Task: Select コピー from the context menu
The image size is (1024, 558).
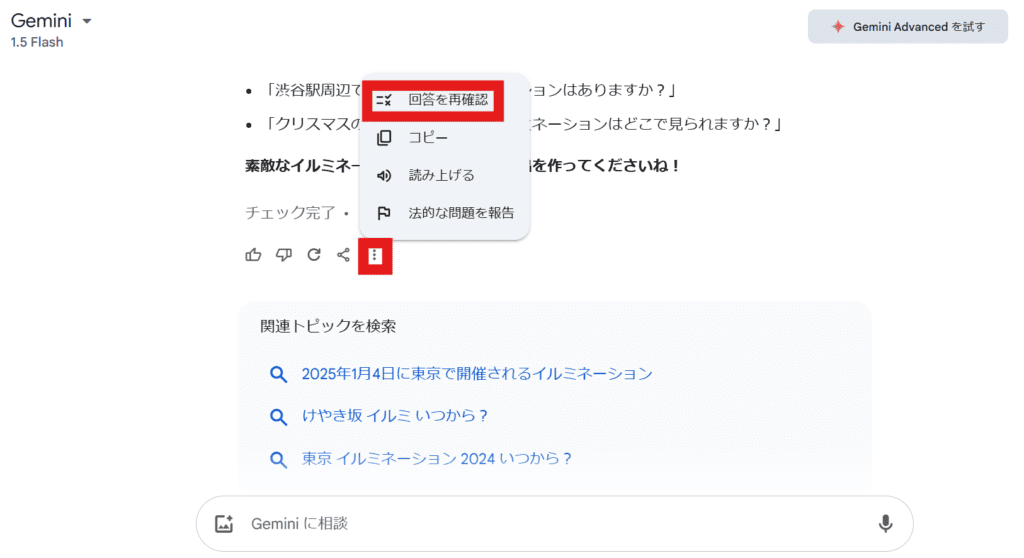Action: (428, 138)
